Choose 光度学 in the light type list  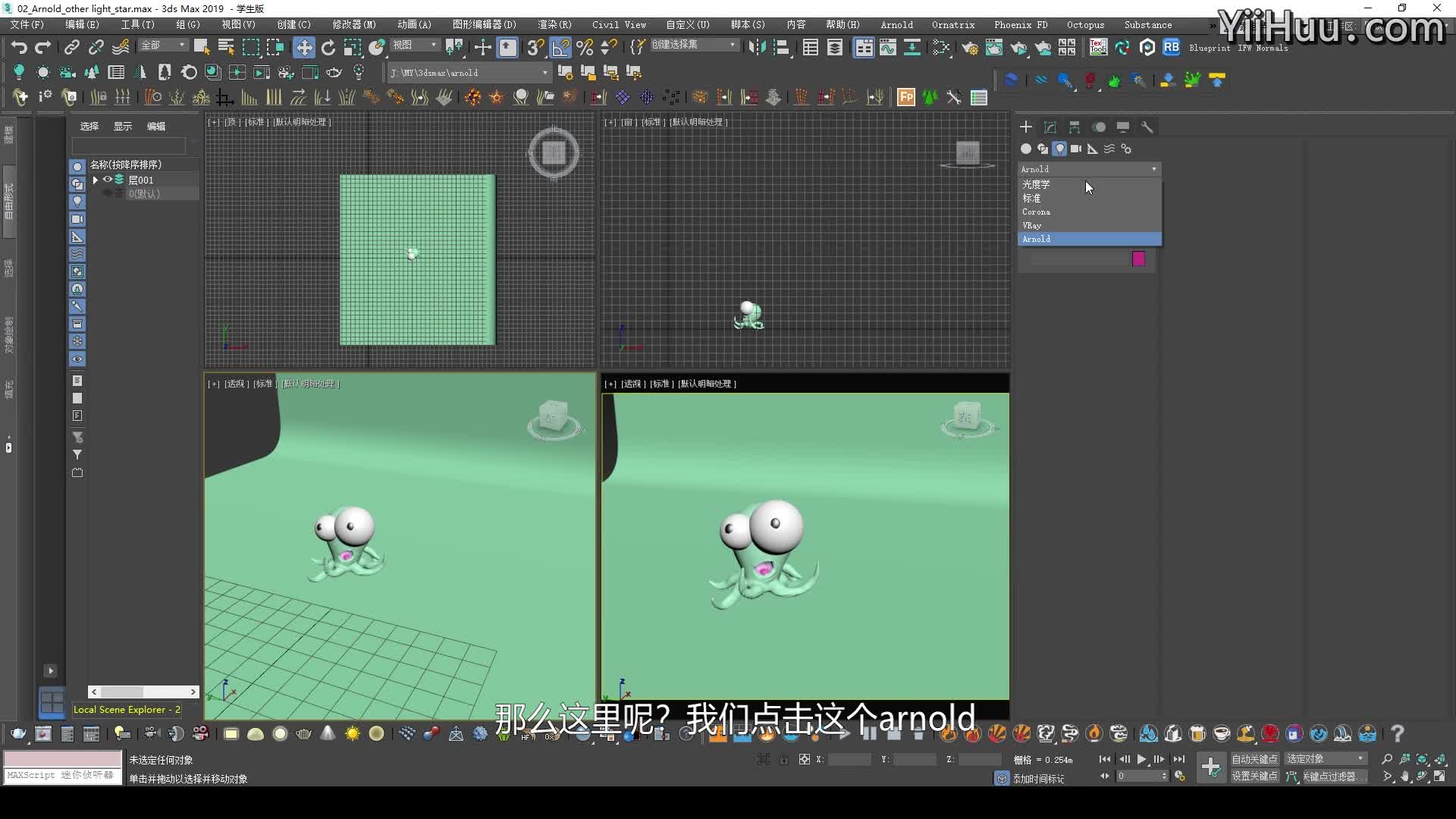click(1089, 184)
